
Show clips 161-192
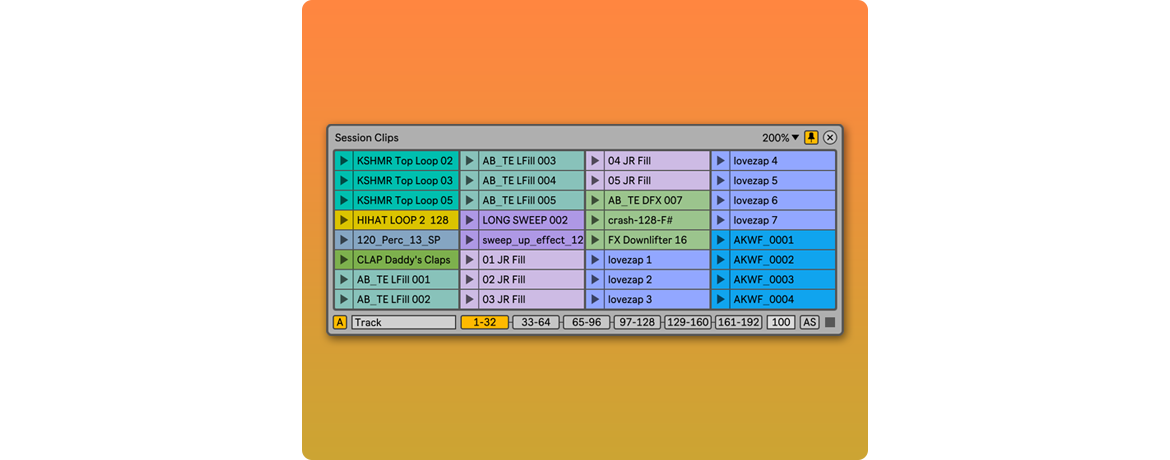click(739, 323)
